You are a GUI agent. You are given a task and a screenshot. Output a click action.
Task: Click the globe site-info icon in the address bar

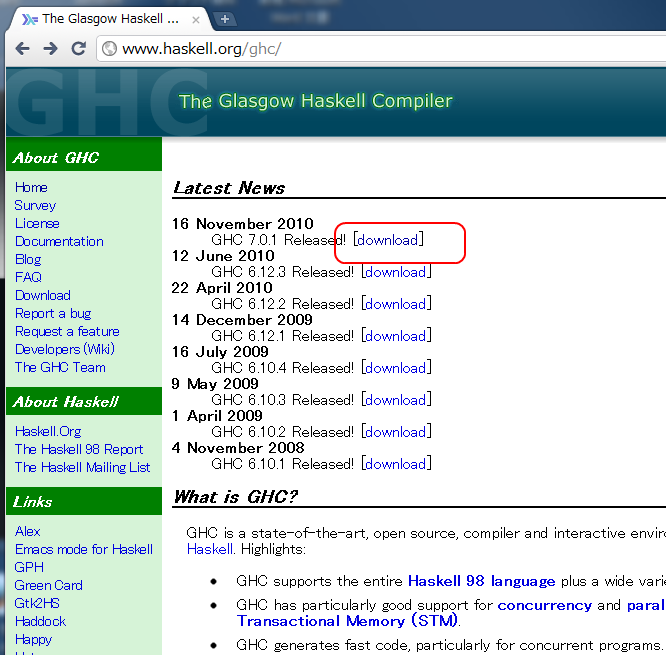[109, 48]
